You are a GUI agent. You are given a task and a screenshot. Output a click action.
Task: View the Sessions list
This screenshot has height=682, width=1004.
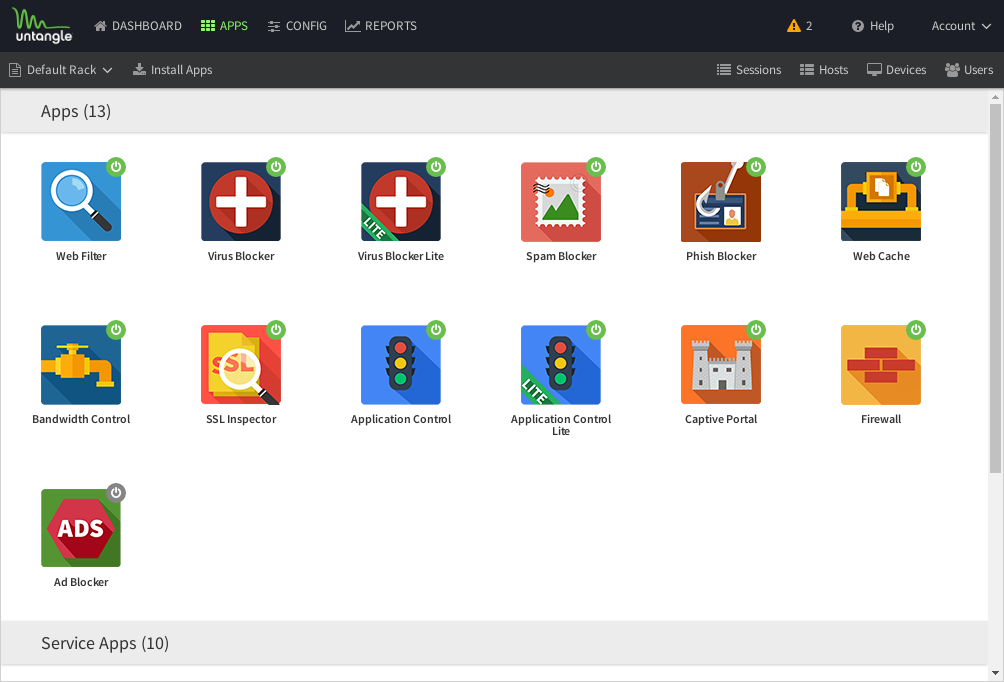[x=749, y=70]
